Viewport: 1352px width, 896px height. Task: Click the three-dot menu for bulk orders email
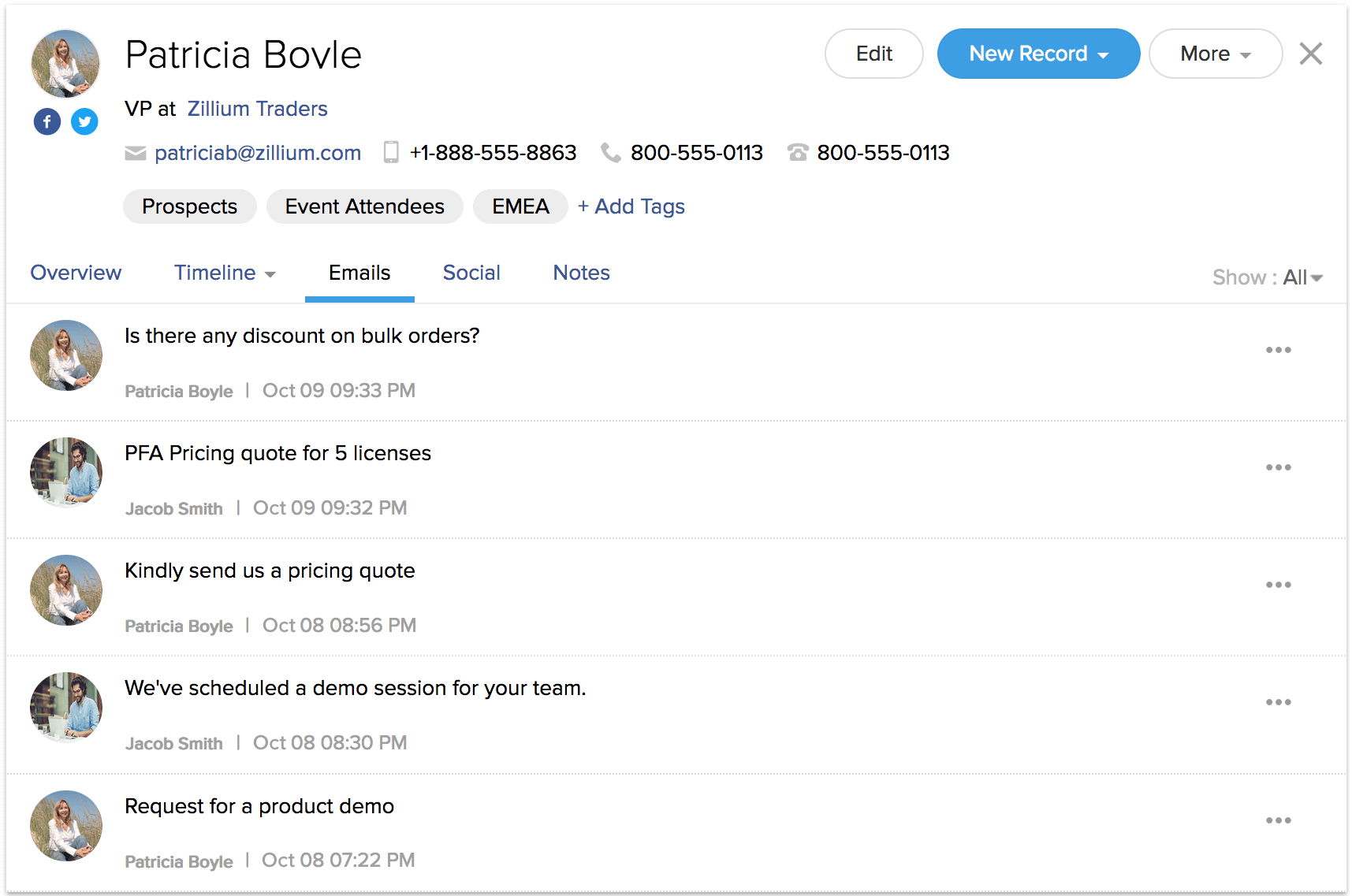coord(1278,350)
